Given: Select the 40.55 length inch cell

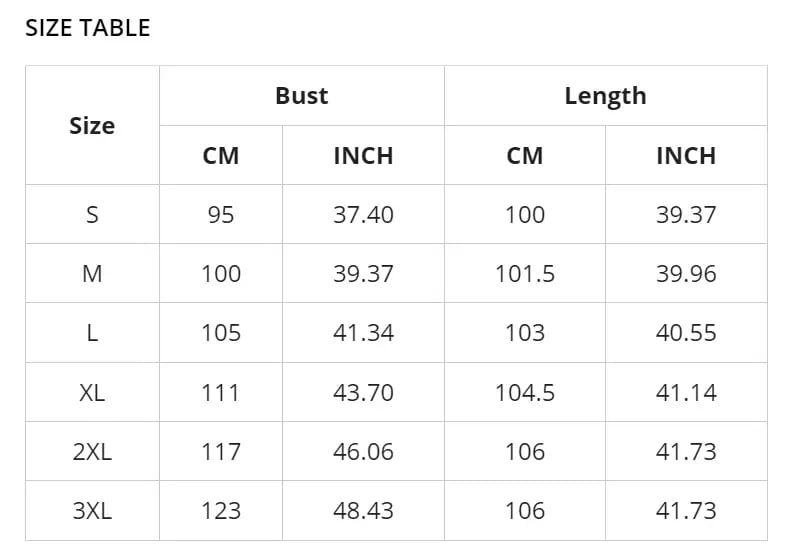Looking at the screenshot, I should (686, 333).
